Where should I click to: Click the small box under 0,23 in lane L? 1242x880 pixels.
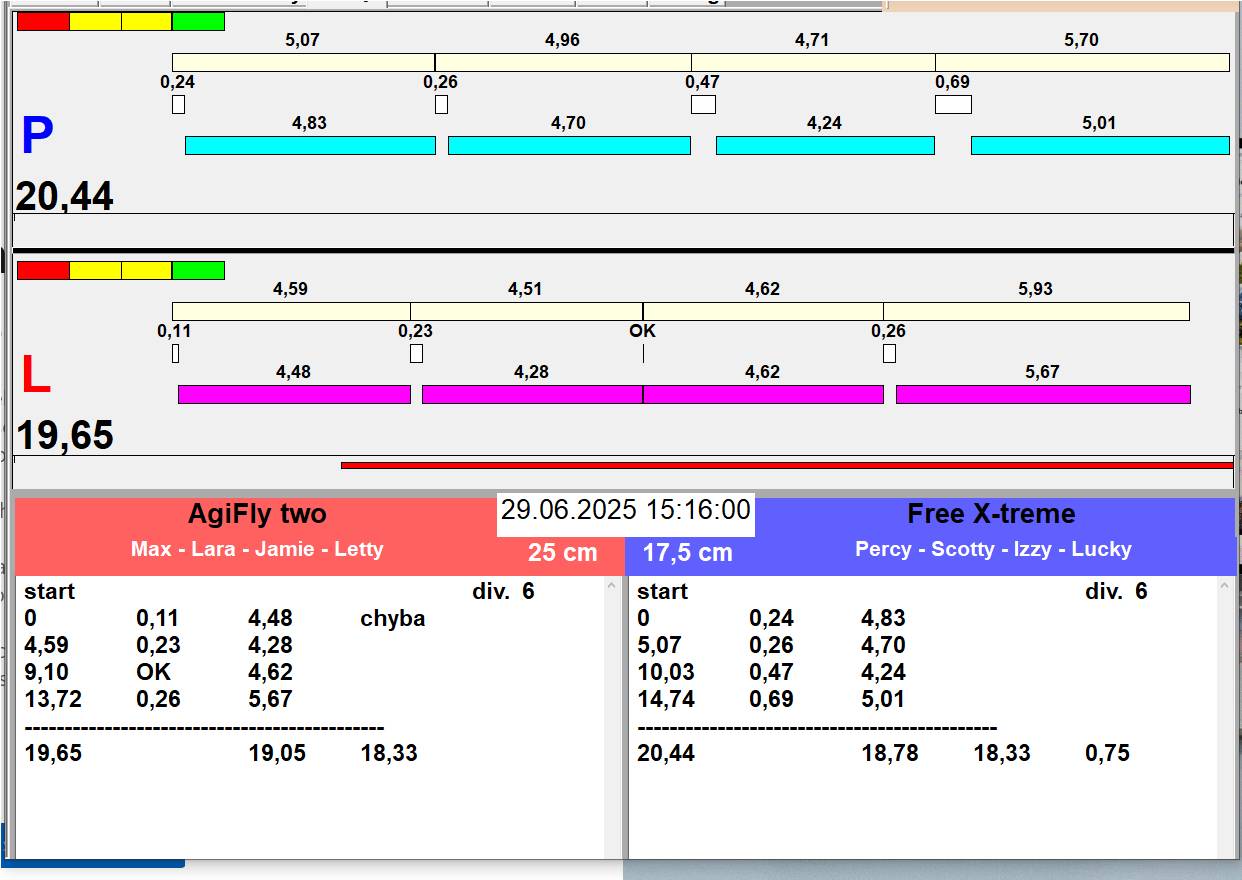tap(416, 354)
